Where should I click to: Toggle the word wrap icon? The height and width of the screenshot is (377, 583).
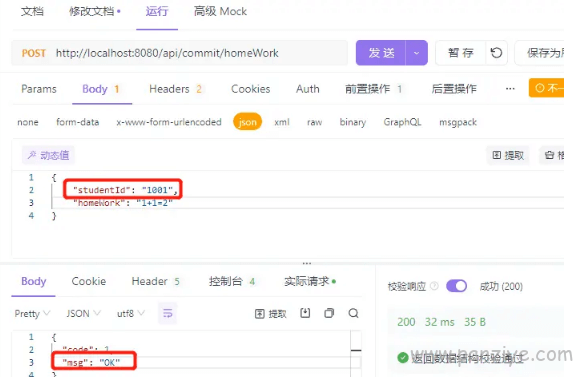pos(168,313)
